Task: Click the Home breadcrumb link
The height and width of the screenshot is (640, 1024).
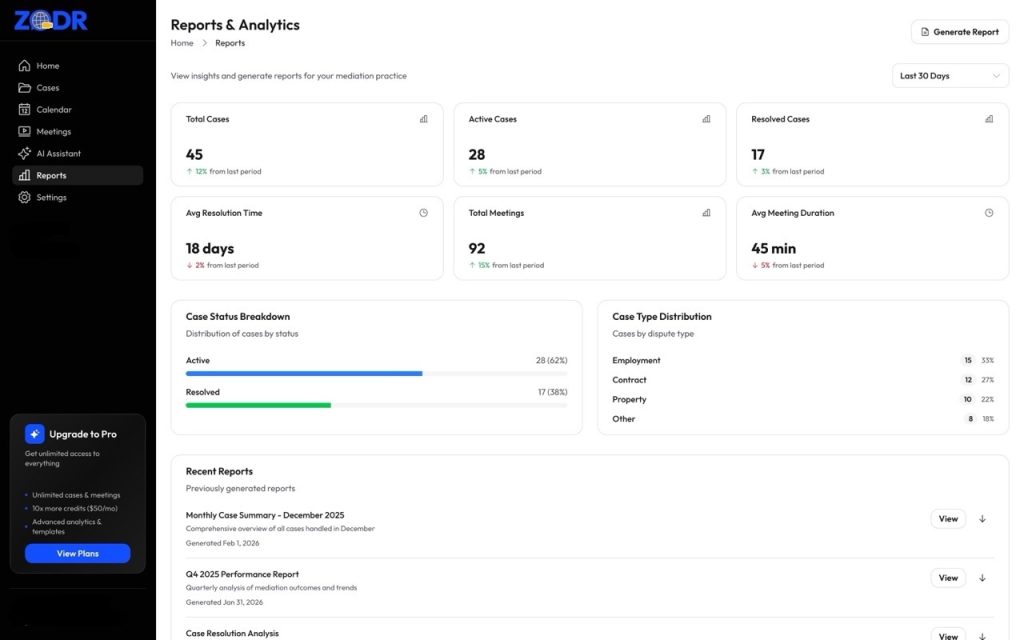Action: point(182,43)
